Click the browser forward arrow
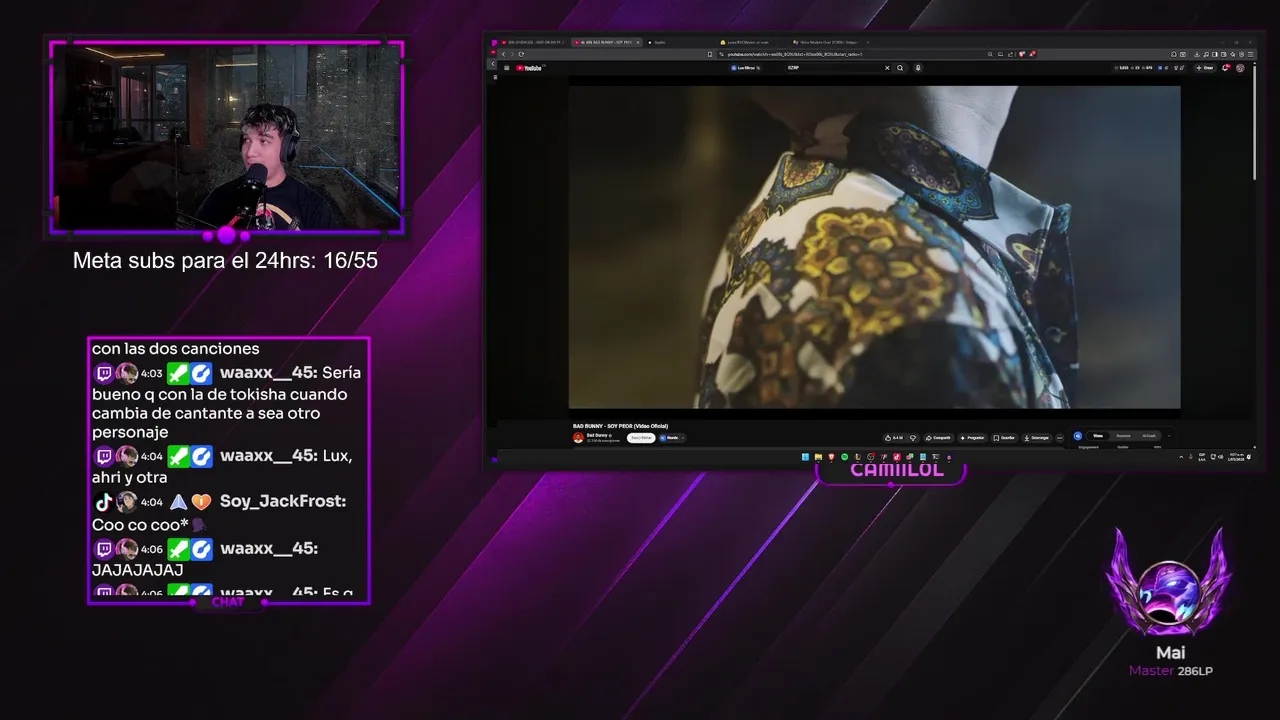Image resolution: width=1280 pixels, height=720 pixels. pos(512,54)
